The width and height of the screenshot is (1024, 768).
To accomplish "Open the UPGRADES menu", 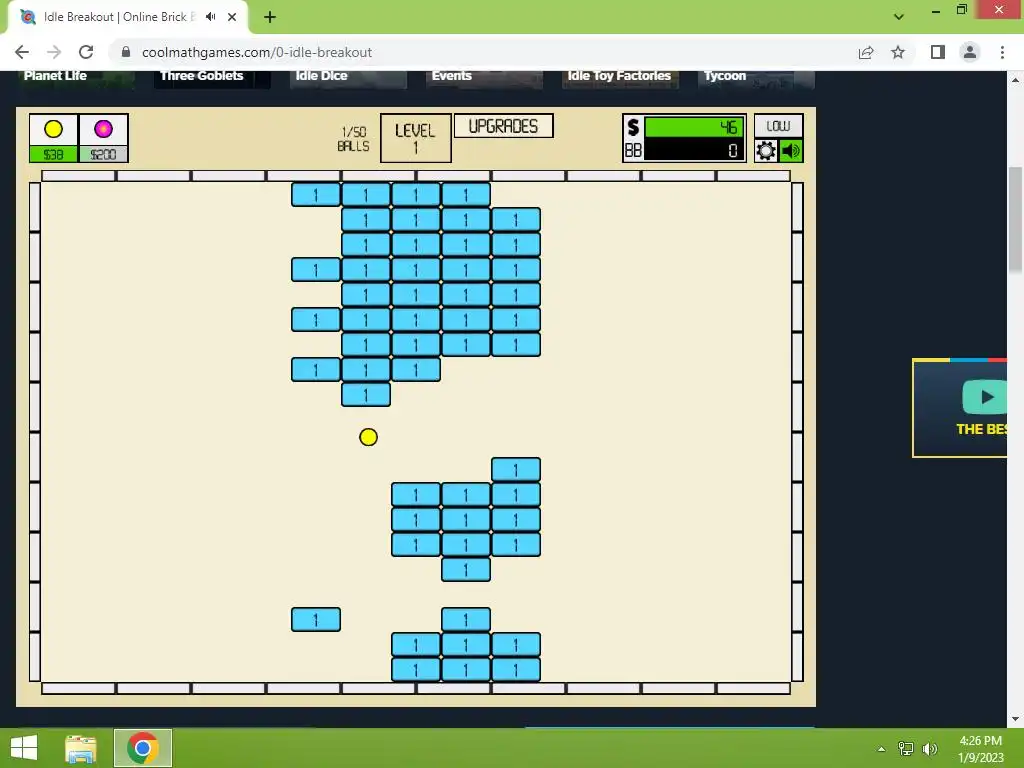I will click(503, 126).
